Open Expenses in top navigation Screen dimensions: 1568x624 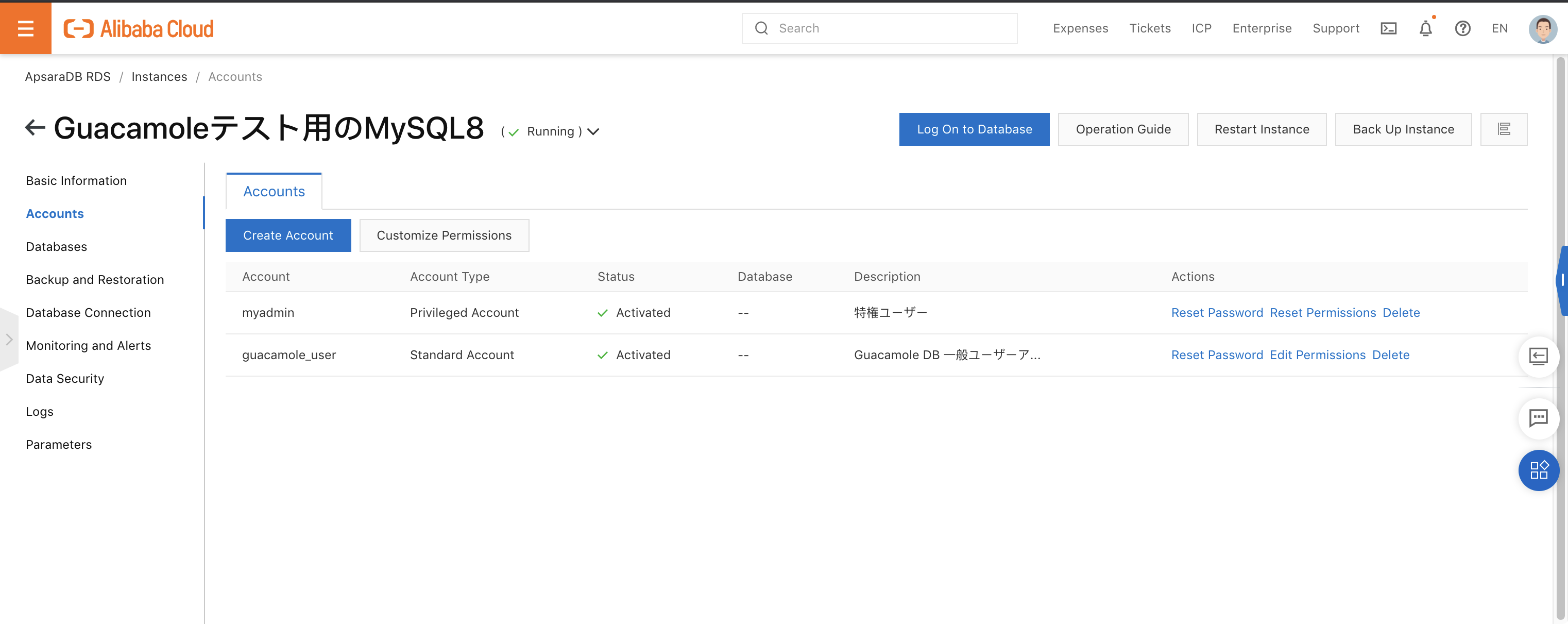1080,29
